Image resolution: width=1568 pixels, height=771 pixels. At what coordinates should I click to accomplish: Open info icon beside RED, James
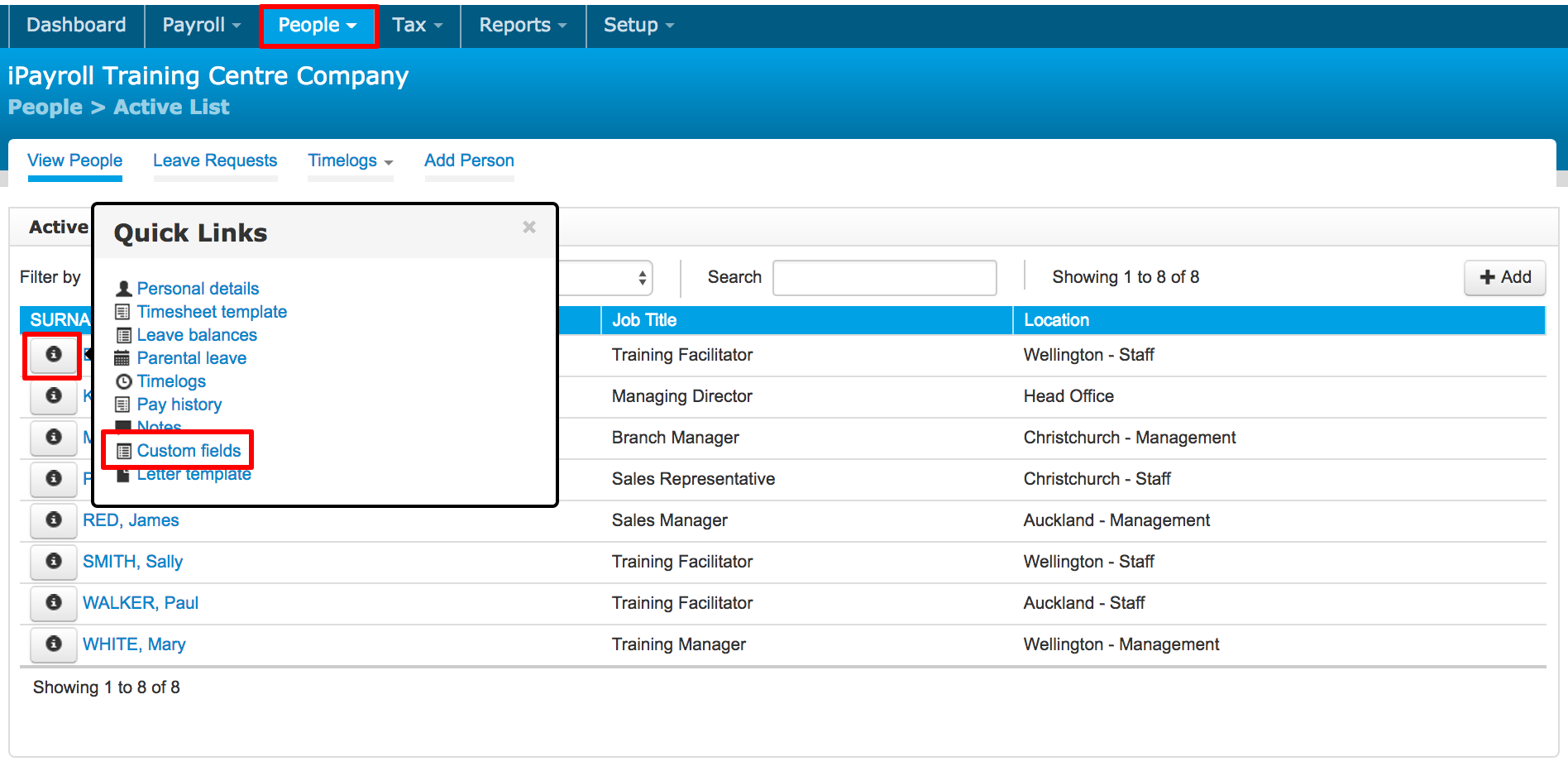point(54,520)
